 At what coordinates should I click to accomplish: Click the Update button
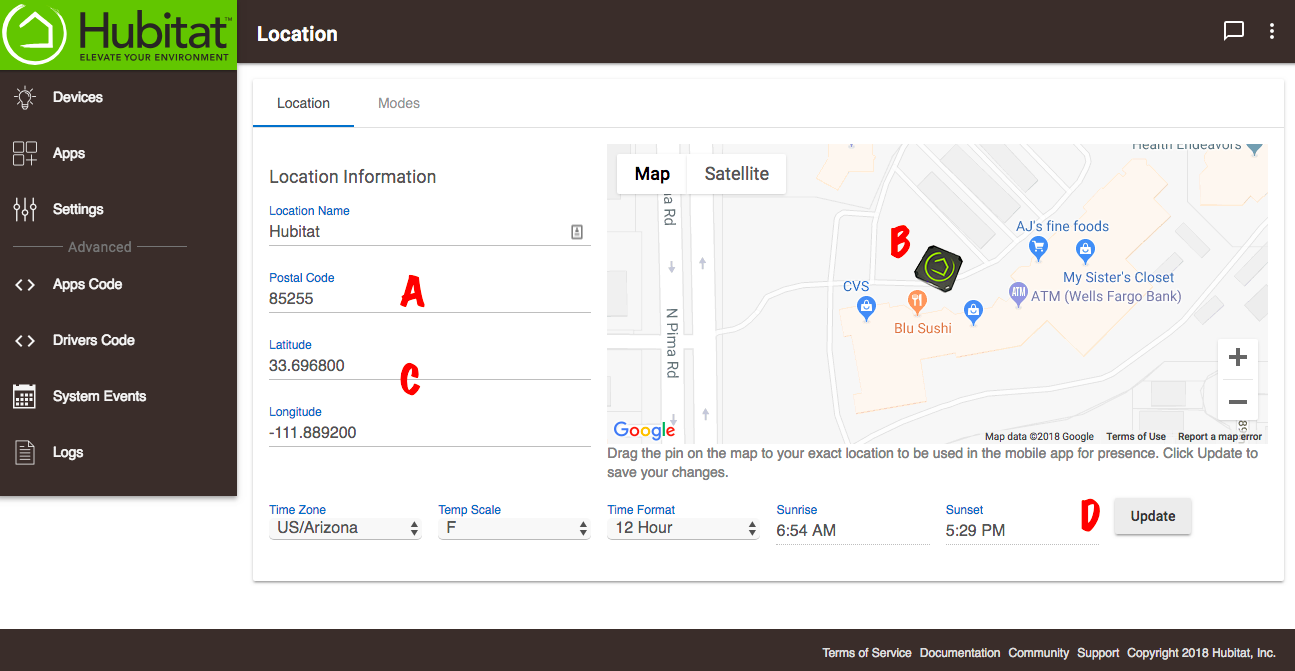coord(1153,517)
